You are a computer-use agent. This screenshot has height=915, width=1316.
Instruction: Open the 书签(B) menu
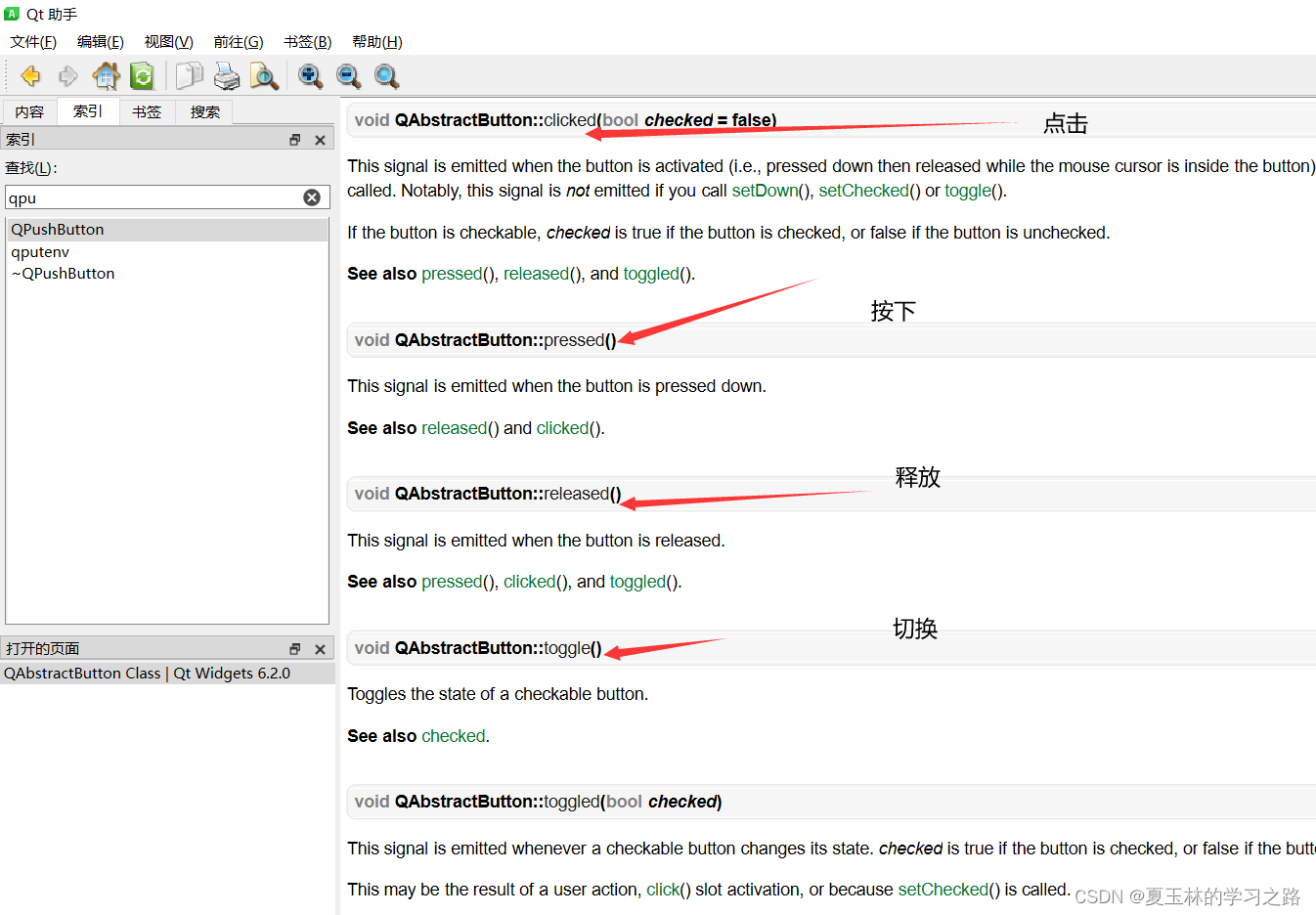tap(308, 42)
